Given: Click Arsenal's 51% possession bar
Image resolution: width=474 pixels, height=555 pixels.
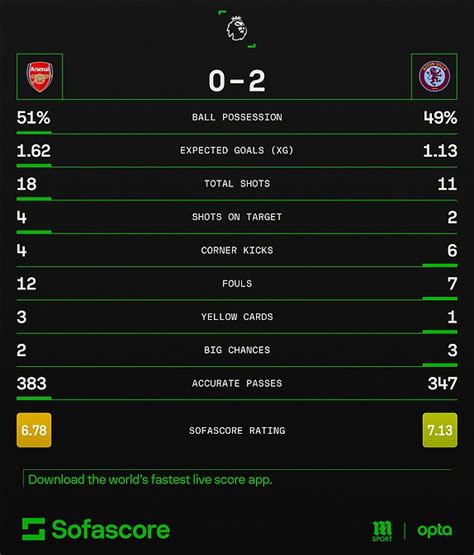Looking at the screenshot, I should pos(34,132).
